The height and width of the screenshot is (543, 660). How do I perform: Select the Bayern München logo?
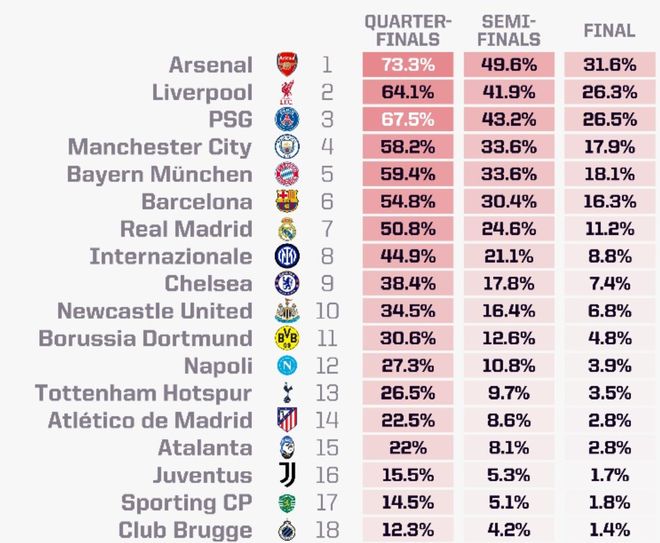pyautogui.click(x=287, y=174)
